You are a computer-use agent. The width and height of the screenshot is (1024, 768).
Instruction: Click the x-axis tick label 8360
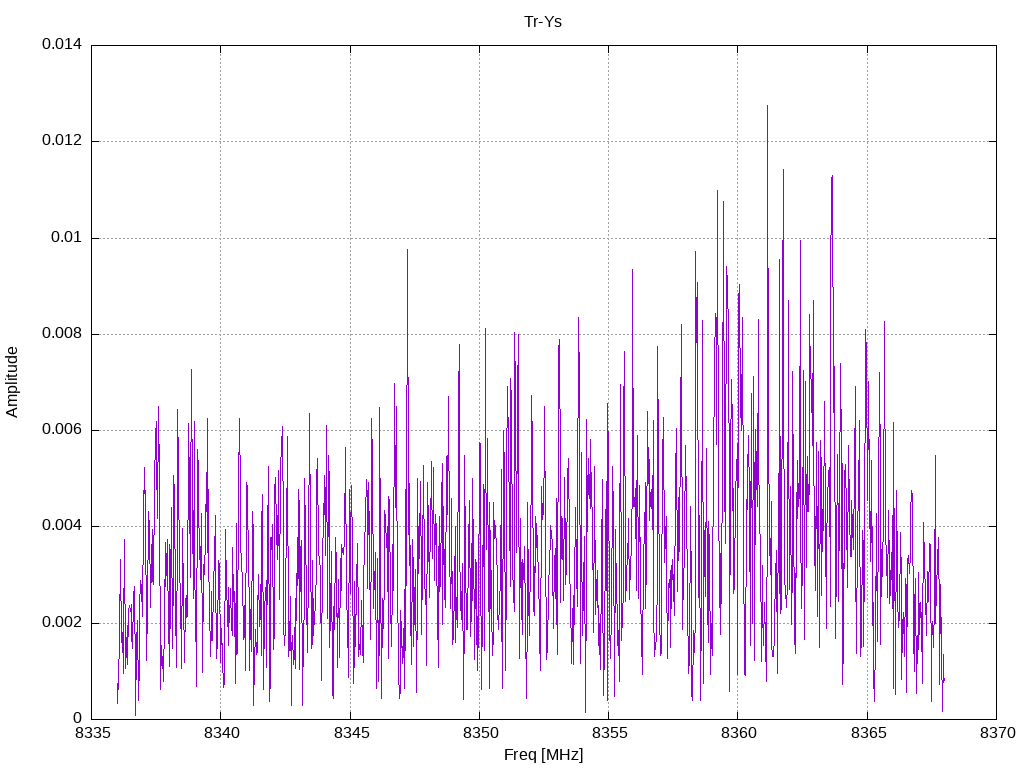(x=739, y=733)
